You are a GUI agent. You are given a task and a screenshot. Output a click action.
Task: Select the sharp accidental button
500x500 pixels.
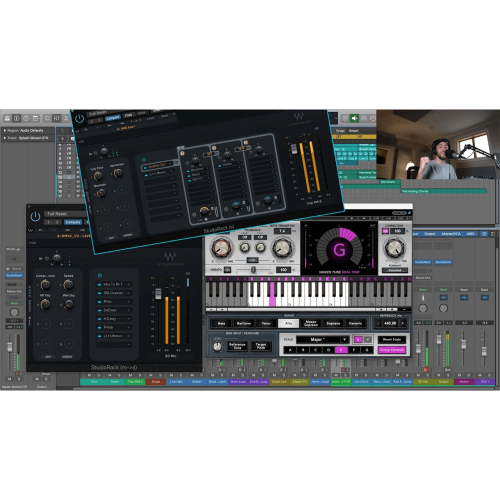point(368,339)
